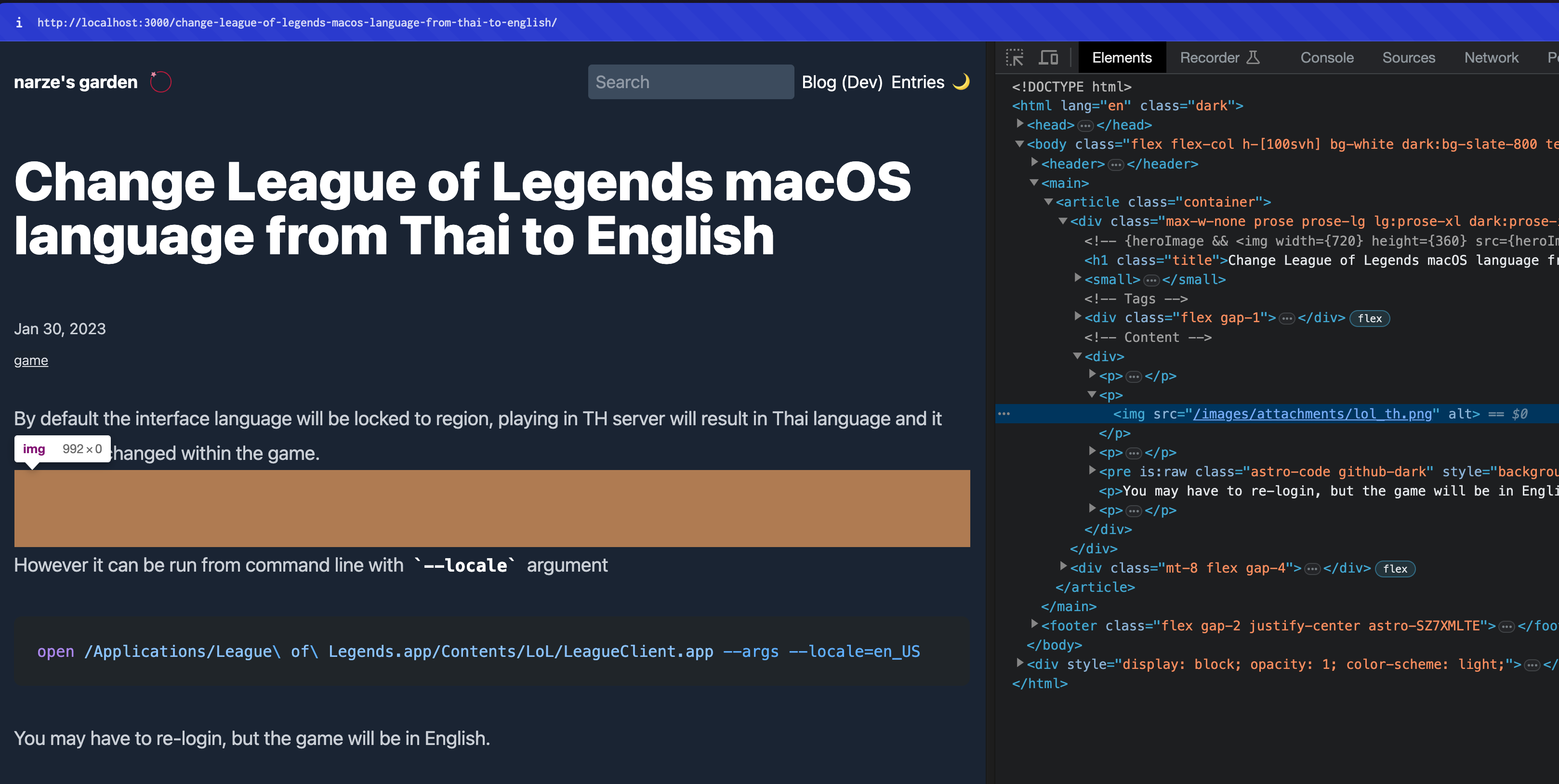Viewport: 1559px width, 784px height.
Task: Click the Search input field
Action: coord(690,82)
